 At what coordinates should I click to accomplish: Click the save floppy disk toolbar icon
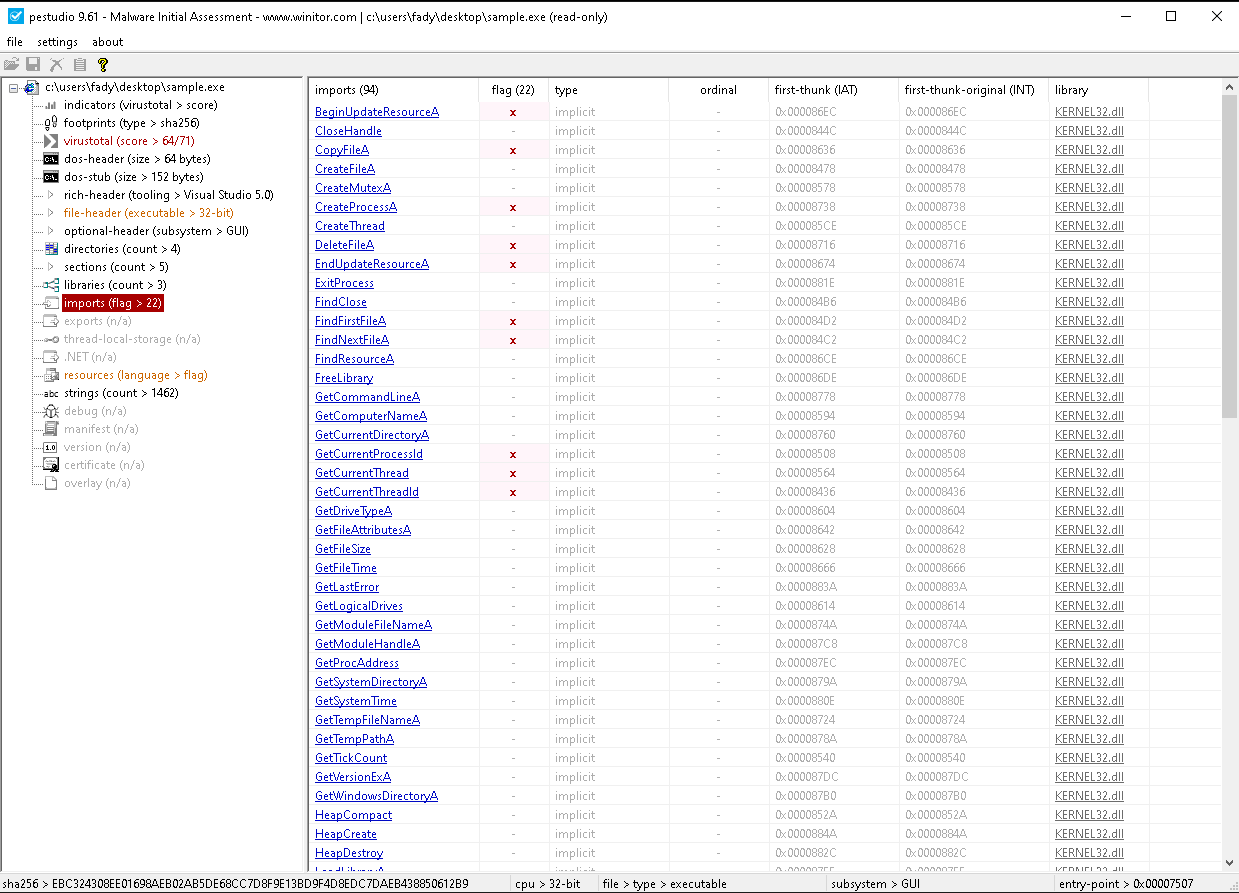[33, 64]
